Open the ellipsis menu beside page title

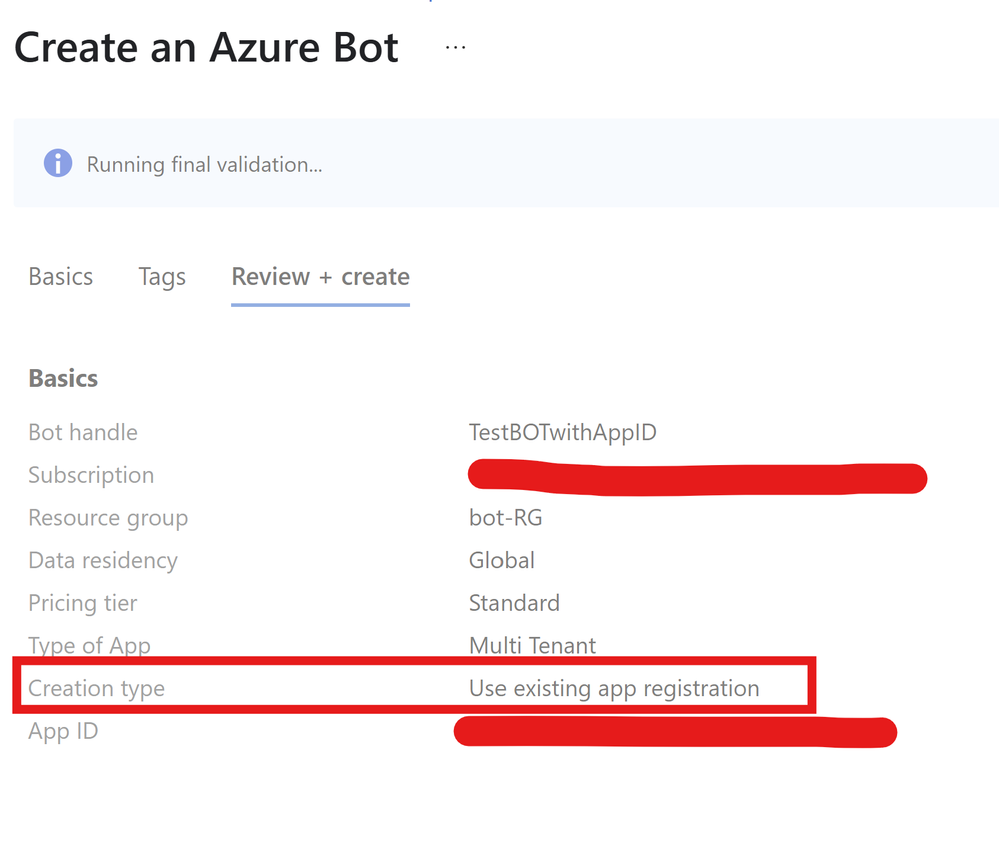[455, 47]
